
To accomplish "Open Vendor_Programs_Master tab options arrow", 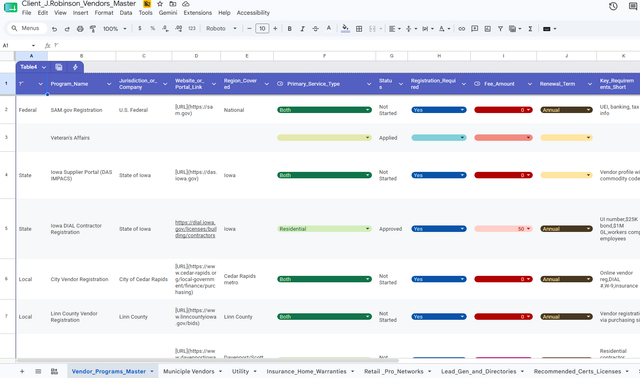I will pyautogui.click(x=152, y=371).
